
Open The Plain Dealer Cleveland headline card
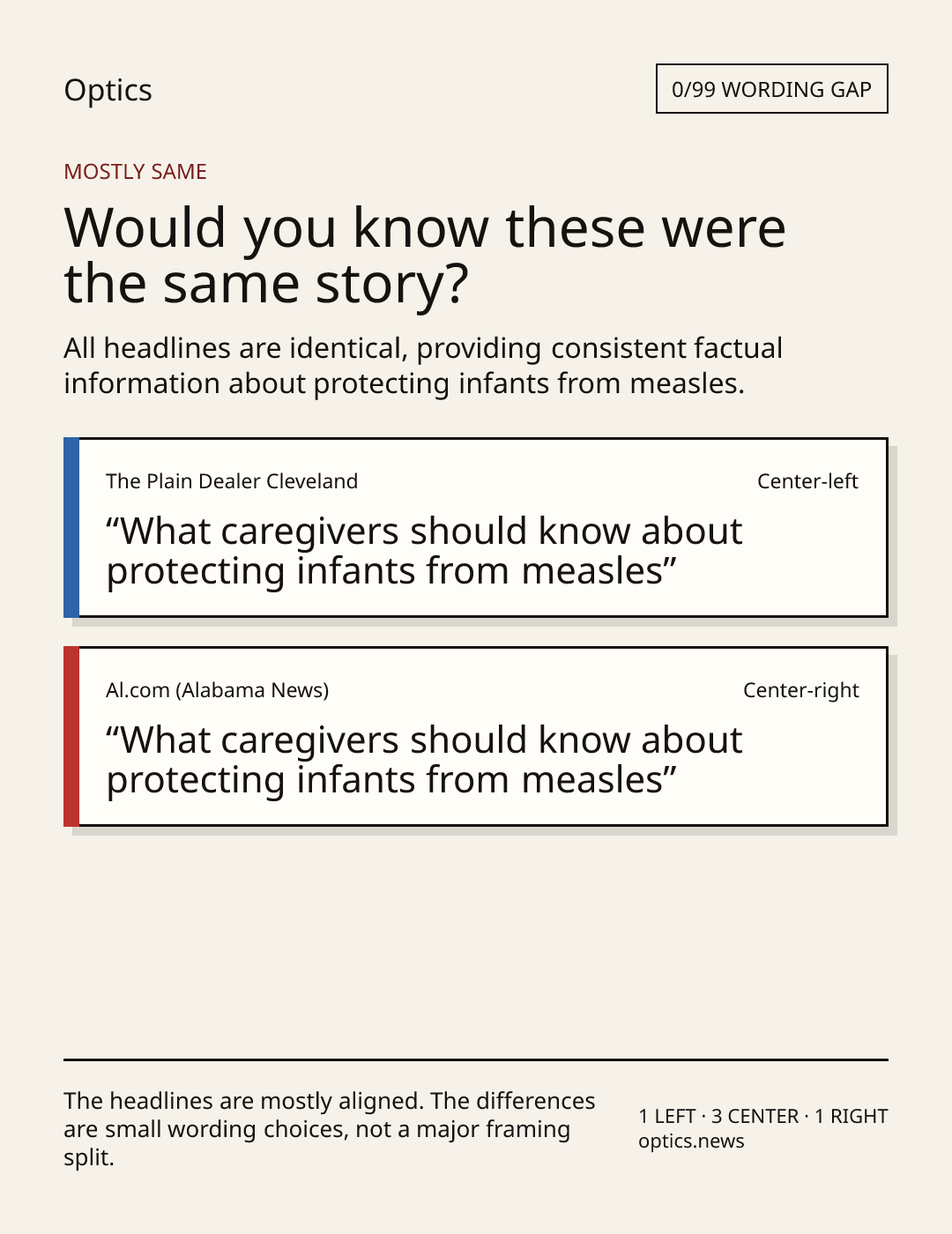pyautogui.click(x=475, y=527)
